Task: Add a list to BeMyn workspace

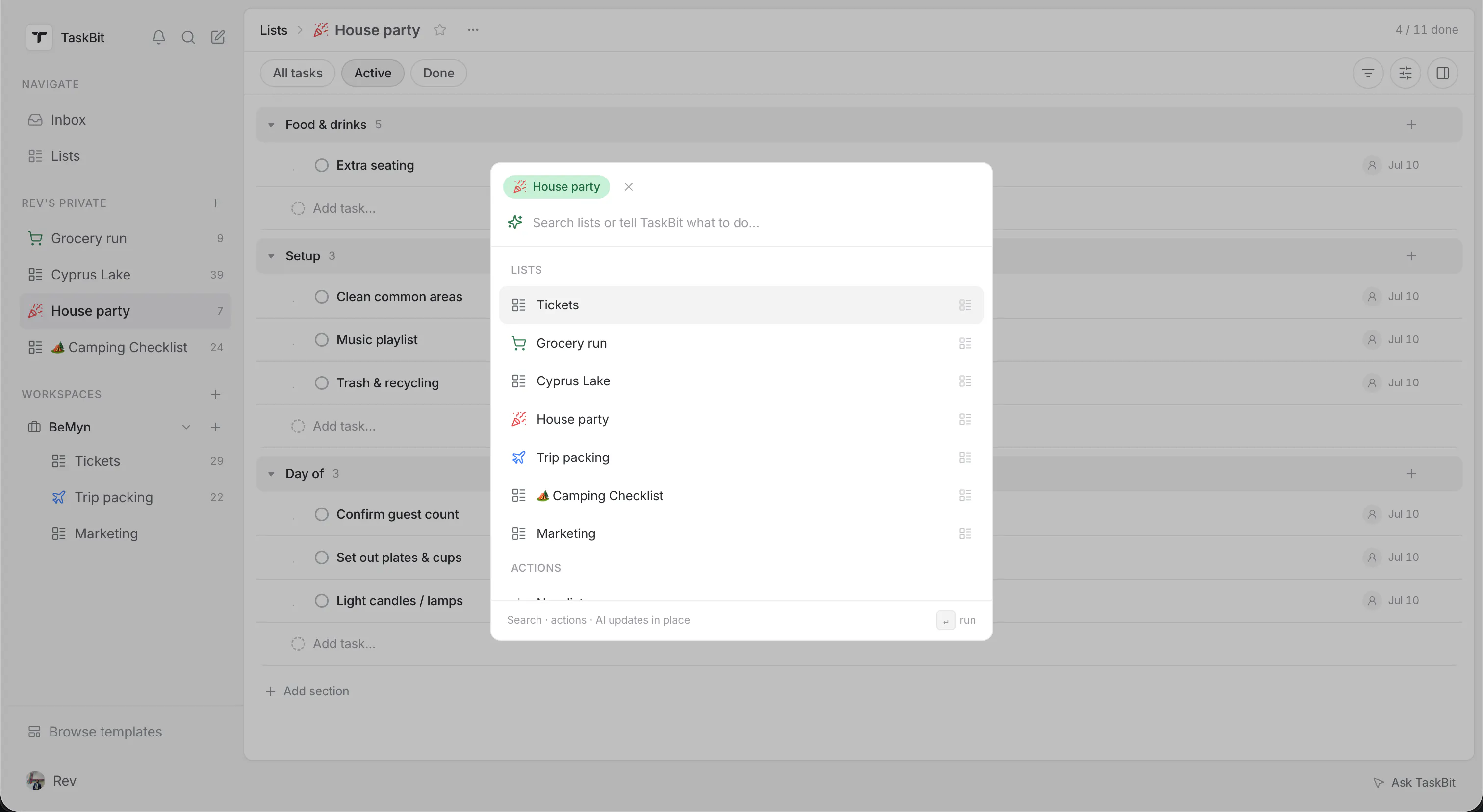Action: [215, 427]
